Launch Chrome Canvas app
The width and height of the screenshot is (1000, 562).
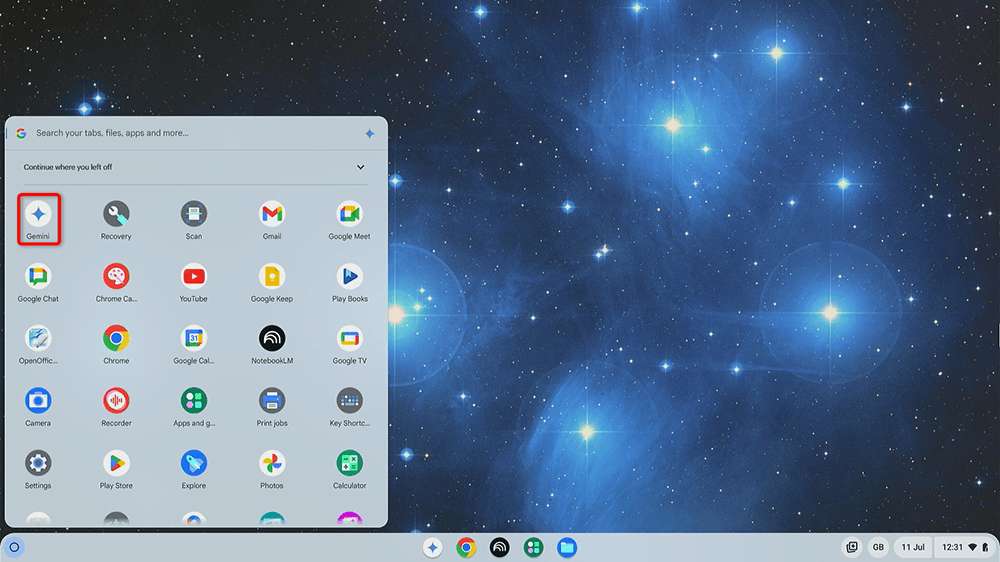[116, 282]
